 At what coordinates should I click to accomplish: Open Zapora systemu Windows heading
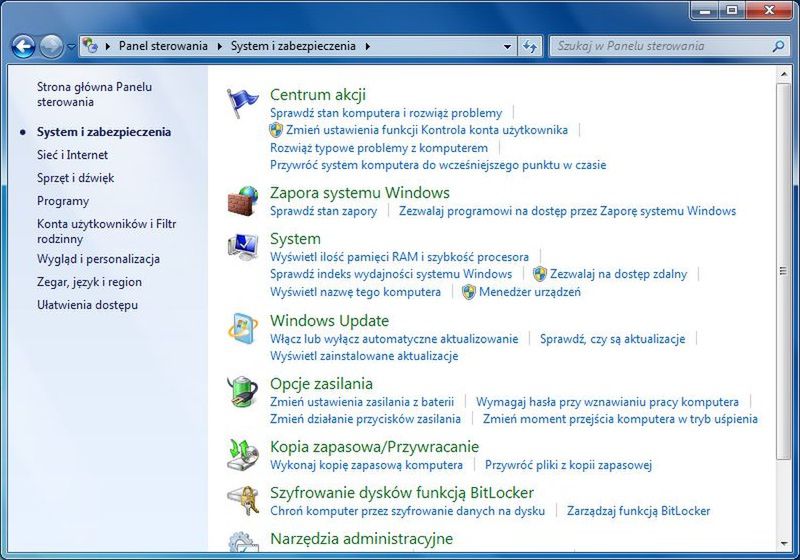point(360,193)
